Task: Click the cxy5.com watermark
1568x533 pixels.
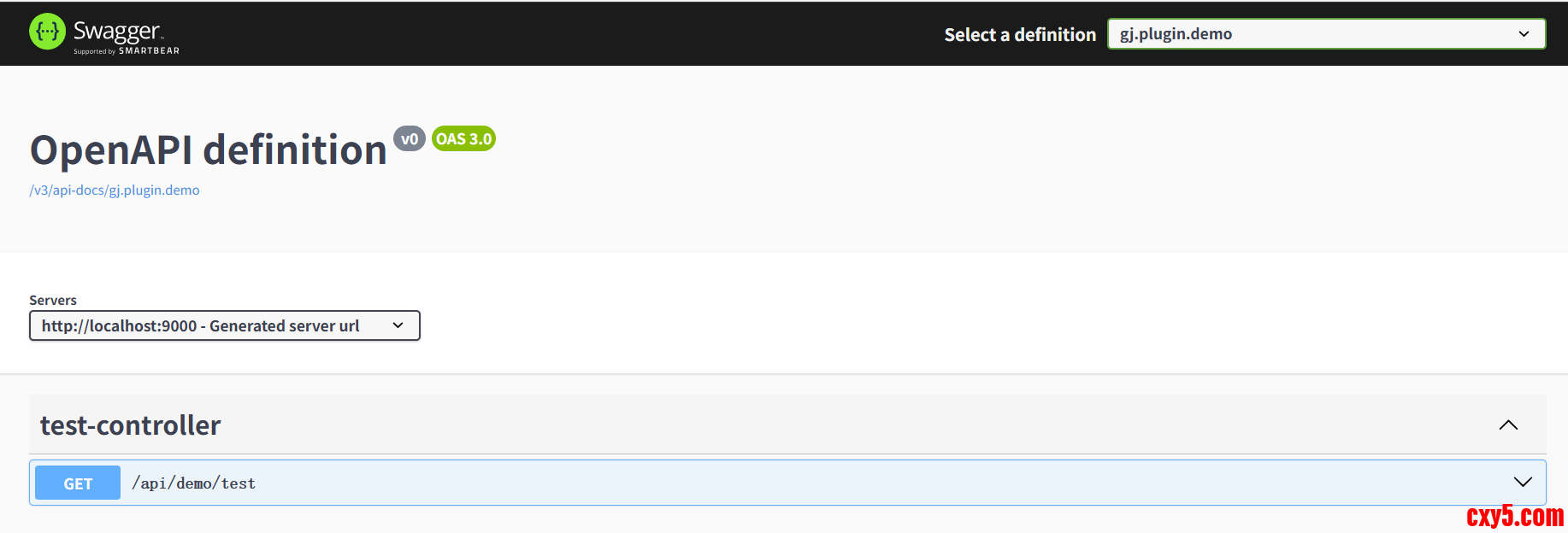Action: (1514, 516)
